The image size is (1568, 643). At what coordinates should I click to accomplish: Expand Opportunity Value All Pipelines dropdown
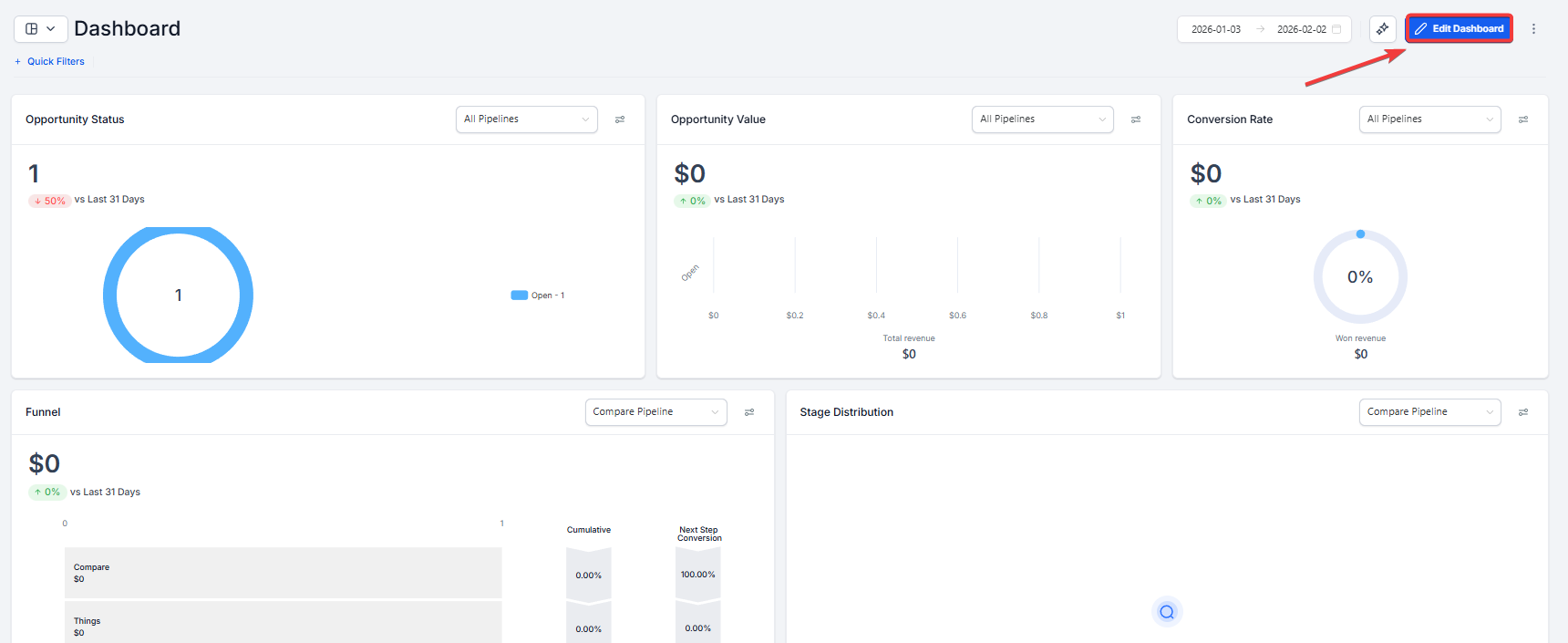click(x=1042, y=119)
